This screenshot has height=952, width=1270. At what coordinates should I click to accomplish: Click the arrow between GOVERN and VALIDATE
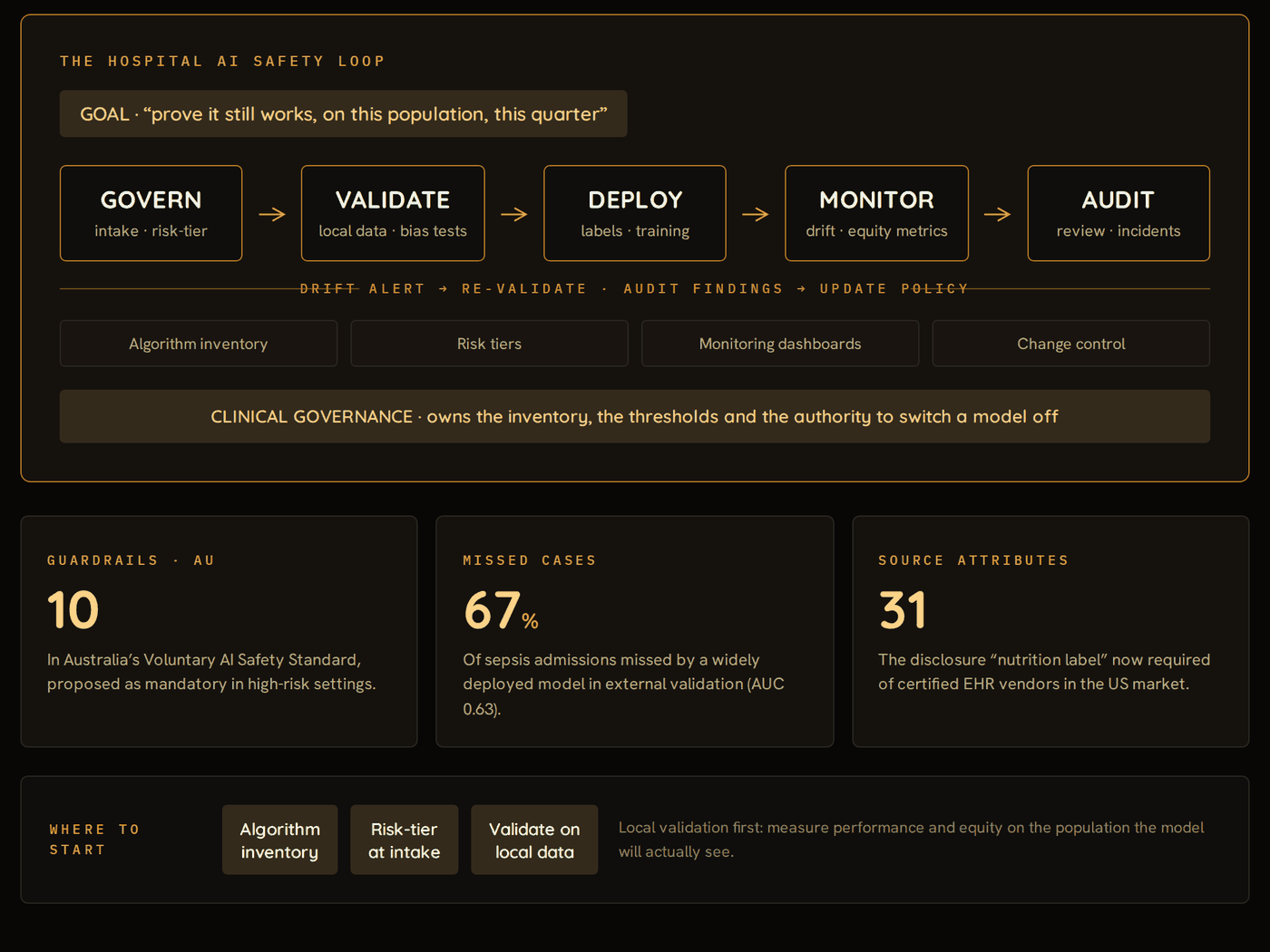point(272,214)
